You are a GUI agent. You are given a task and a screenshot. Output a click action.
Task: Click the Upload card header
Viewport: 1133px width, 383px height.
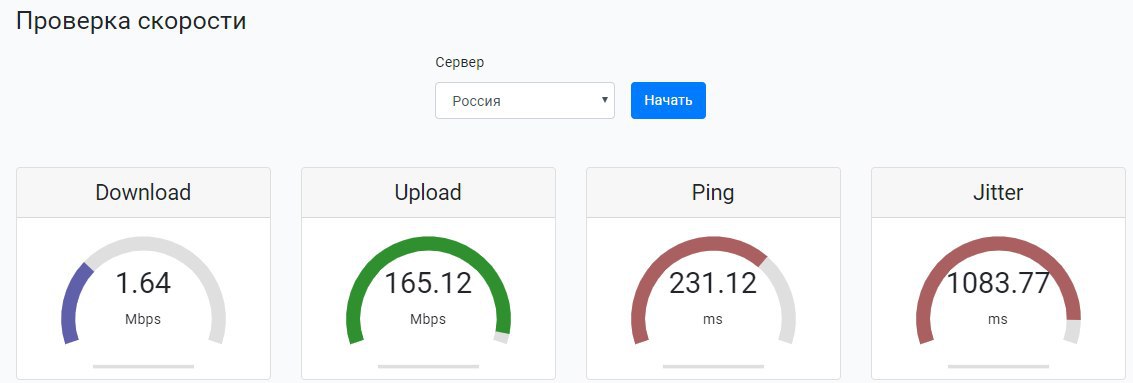coord(428,192)
